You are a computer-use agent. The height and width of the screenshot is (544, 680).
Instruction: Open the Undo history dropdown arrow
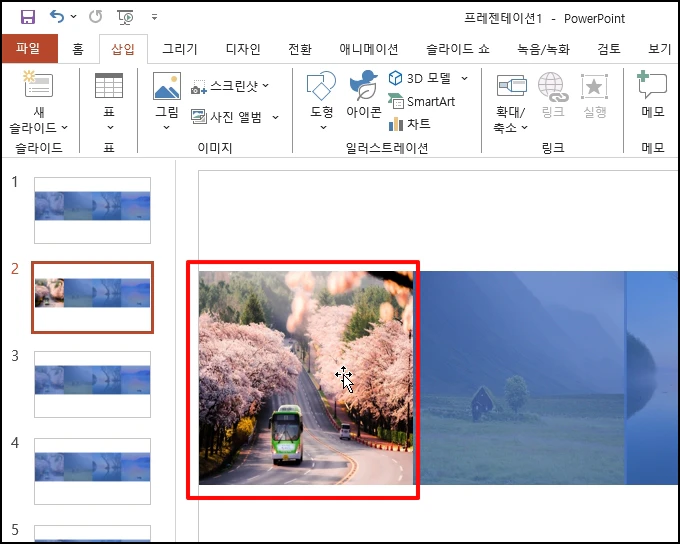(x=73, y=17)
